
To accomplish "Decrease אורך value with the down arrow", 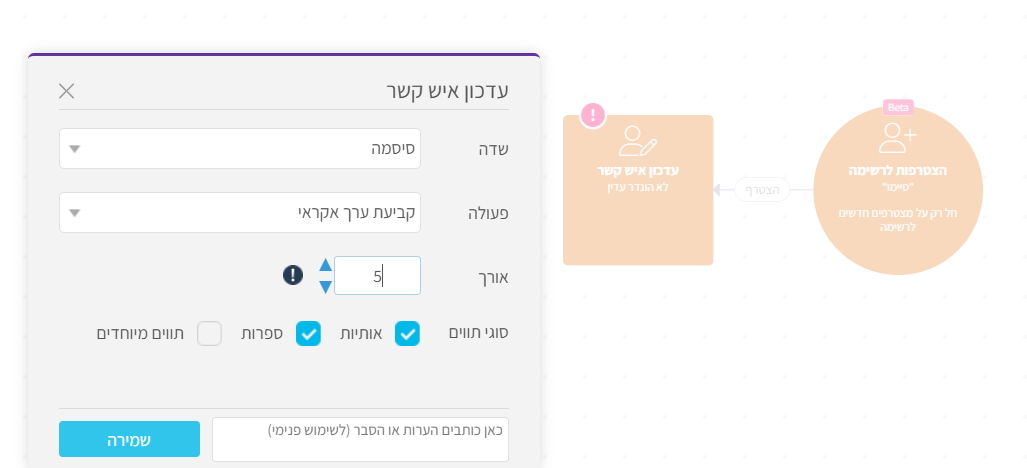I will tap(325, 287).
